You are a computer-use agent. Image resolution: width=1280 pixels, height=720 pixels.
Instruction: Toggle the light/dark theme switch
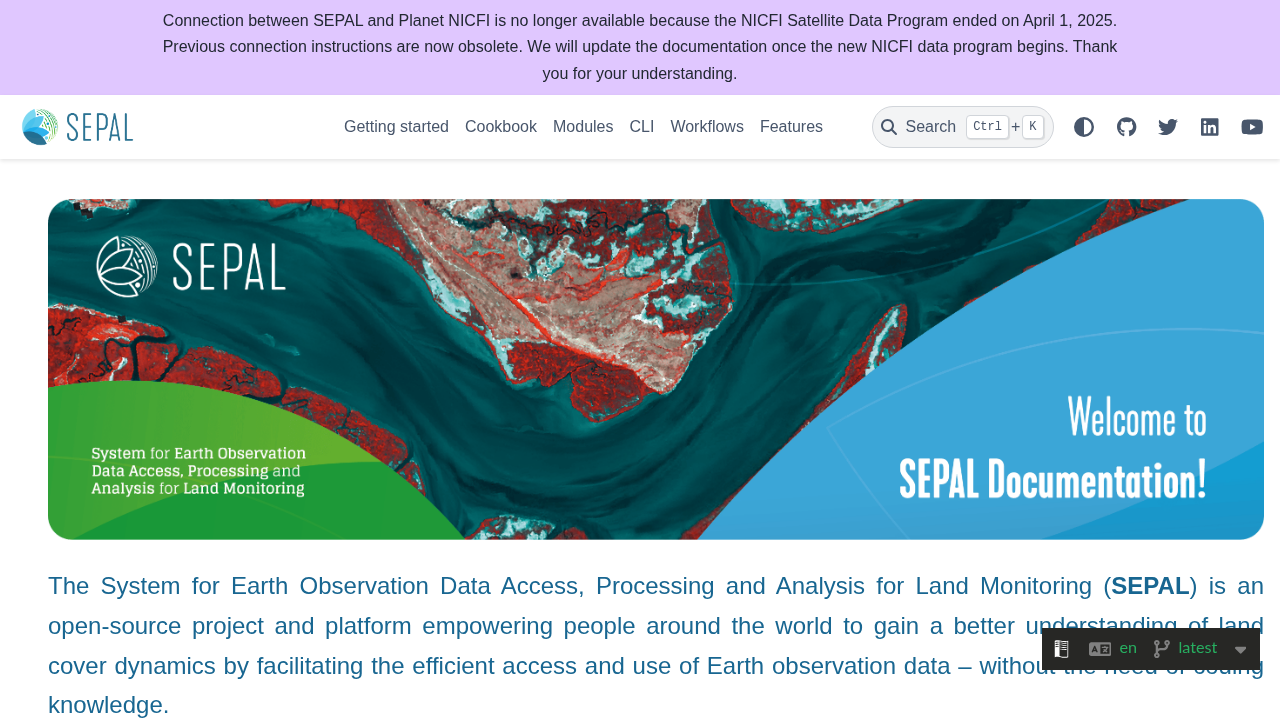tap(1084, 127)
